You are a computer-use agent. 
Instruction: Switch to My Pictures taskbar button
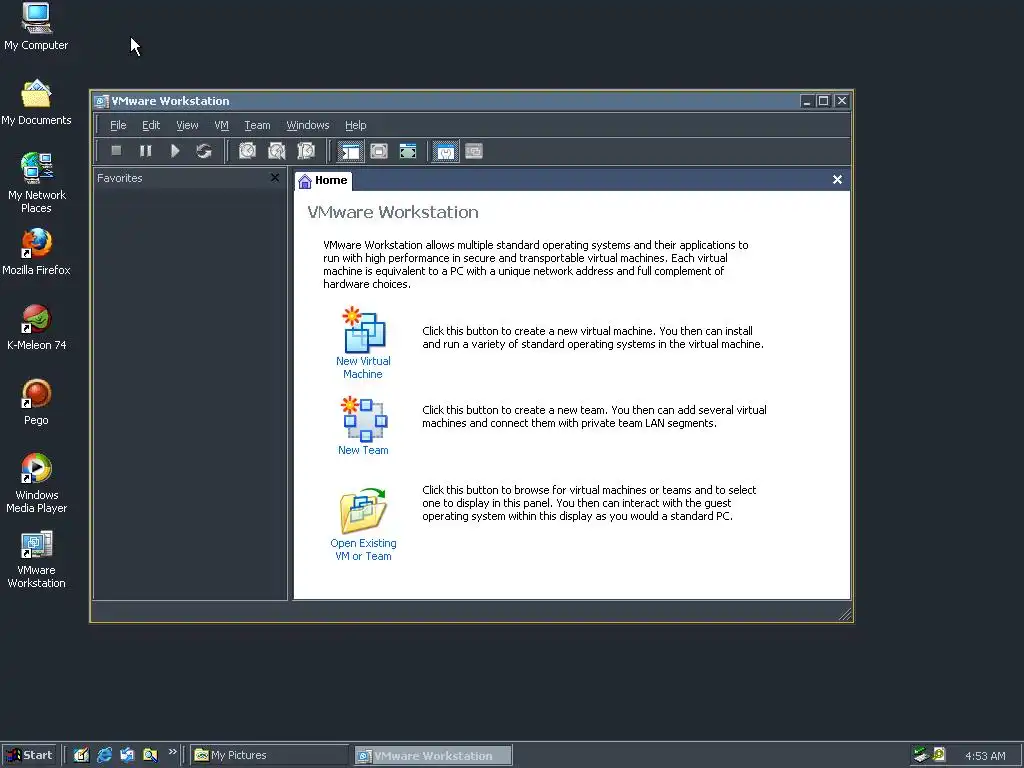pos(270,756)
